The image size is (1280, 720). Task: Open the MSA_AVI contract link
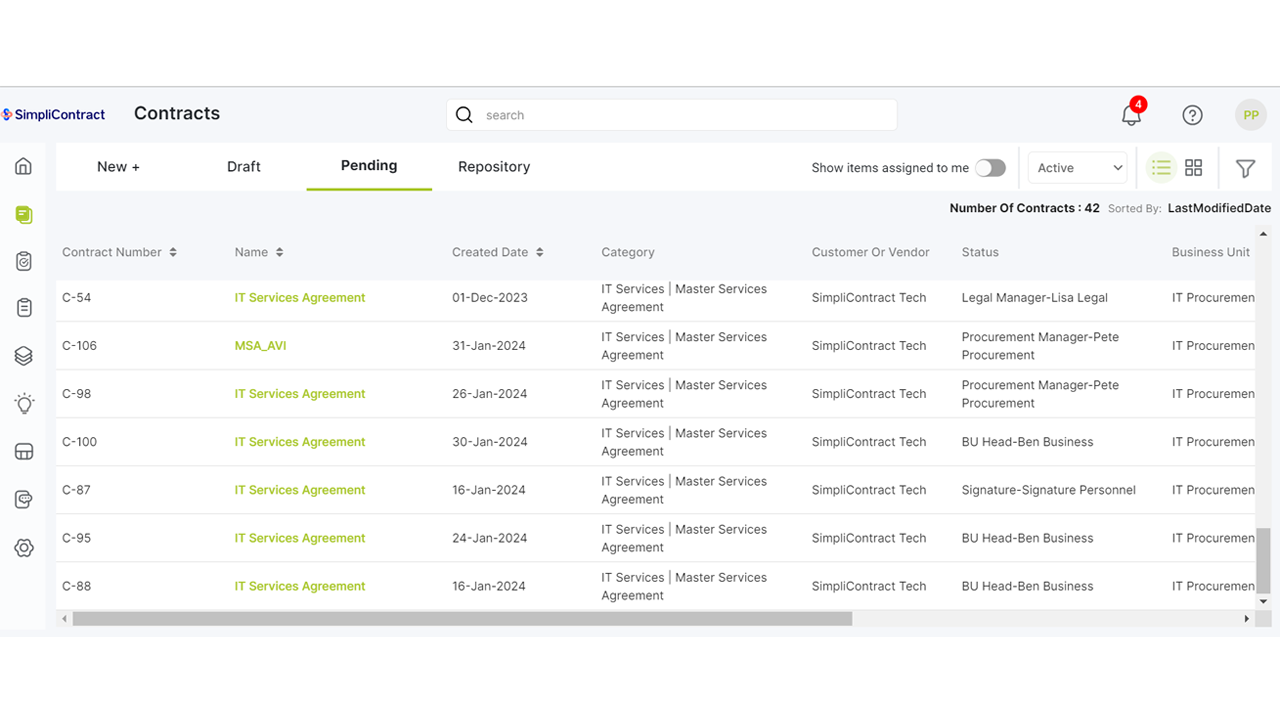tap(260, 346)
